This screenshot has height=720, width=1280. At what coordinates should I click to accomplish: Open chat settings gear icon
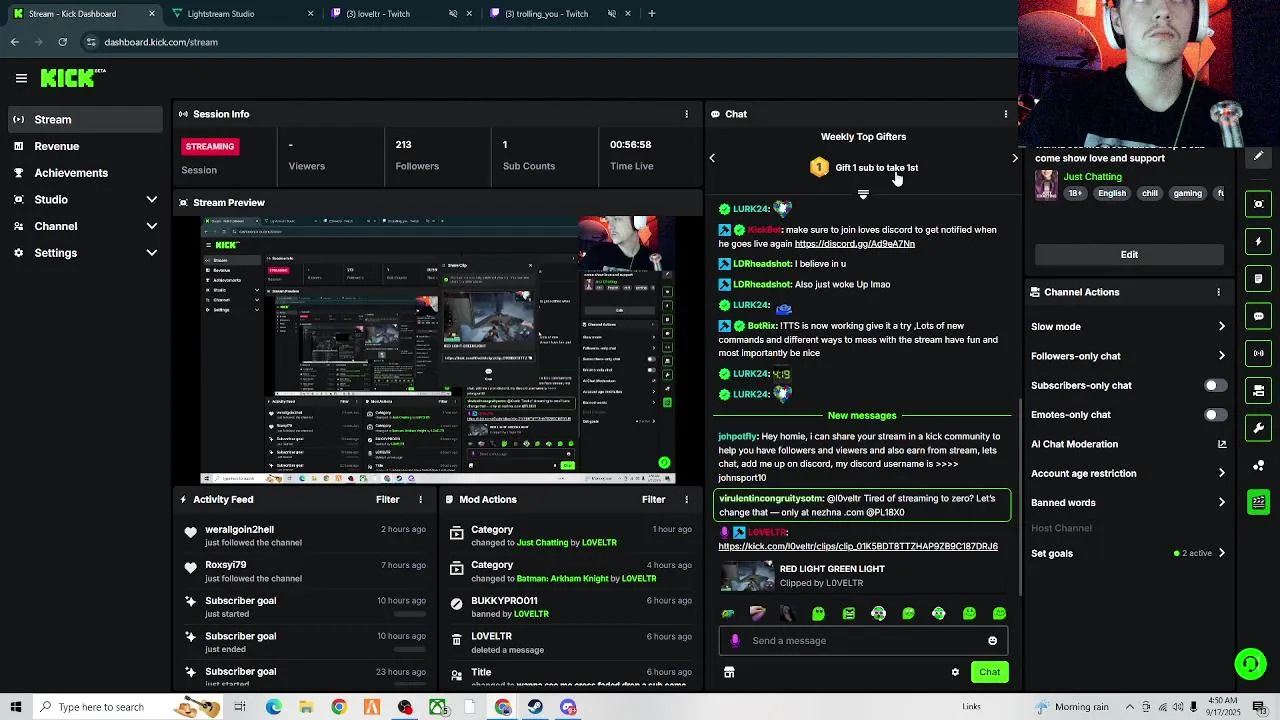point(955,672)
